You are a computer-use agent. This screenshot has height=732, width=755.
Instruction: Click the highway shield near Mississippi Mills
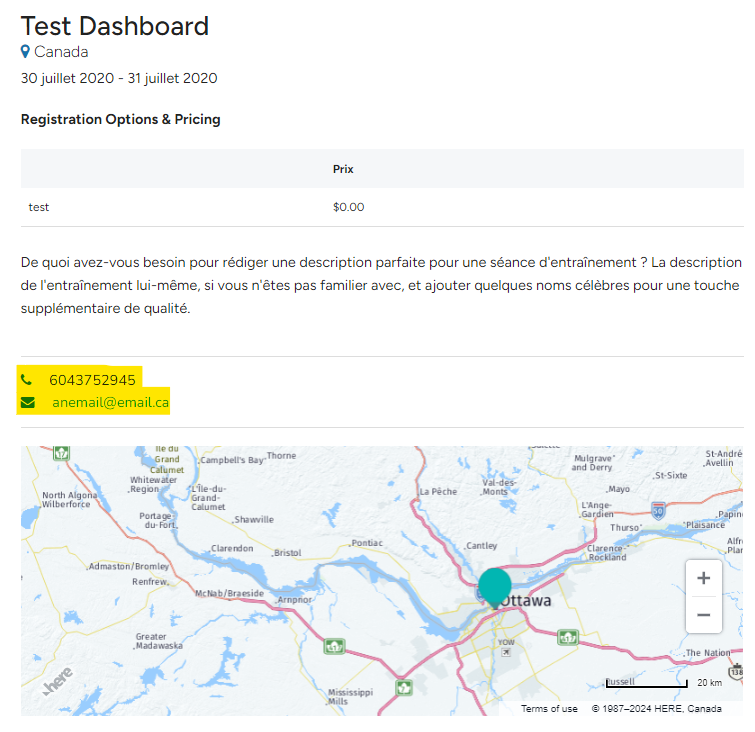(x=404, y=687)
